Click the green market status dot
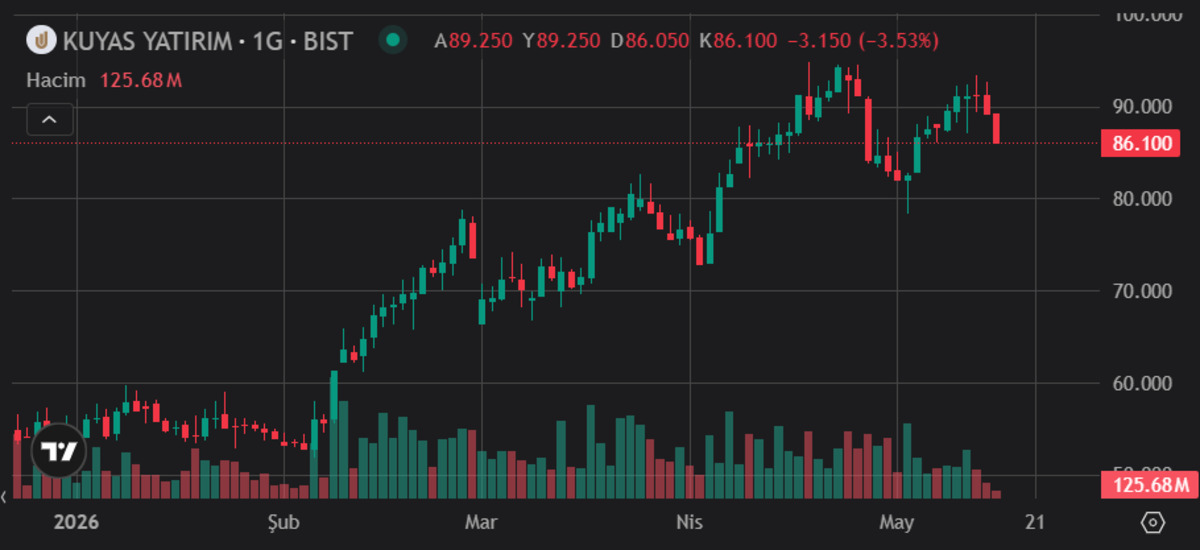Image resolution: width=1200 pixels, height=550 pixels. (393, 41)
